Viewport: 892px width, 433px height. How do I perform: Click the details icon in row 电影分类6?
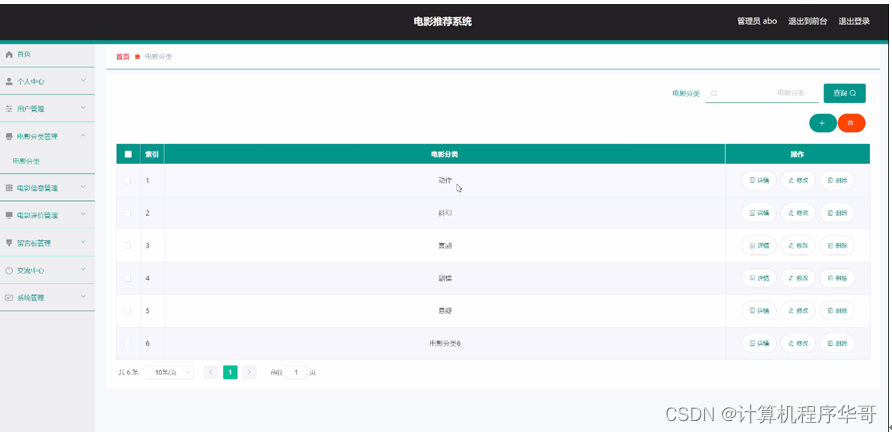752,344
